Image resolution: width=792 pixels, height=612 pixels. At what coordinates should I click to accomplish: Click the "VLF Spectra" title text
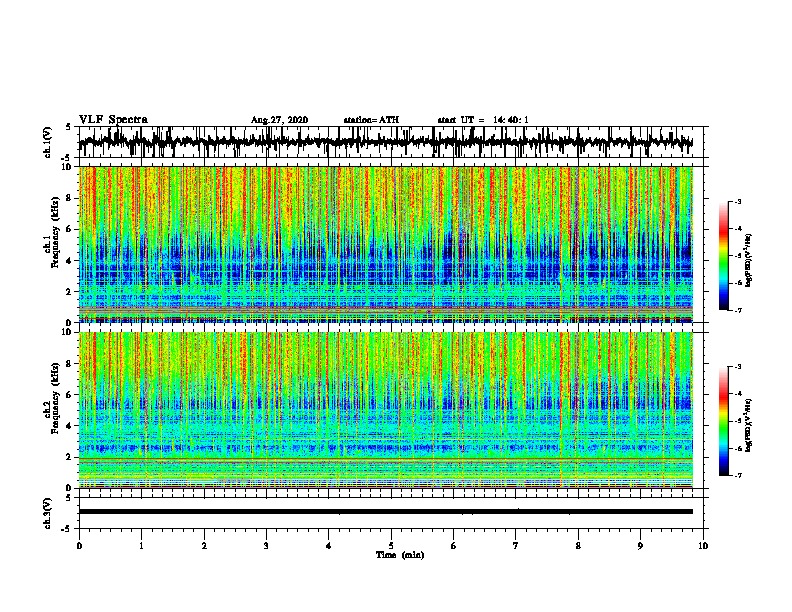pos(113,119)
